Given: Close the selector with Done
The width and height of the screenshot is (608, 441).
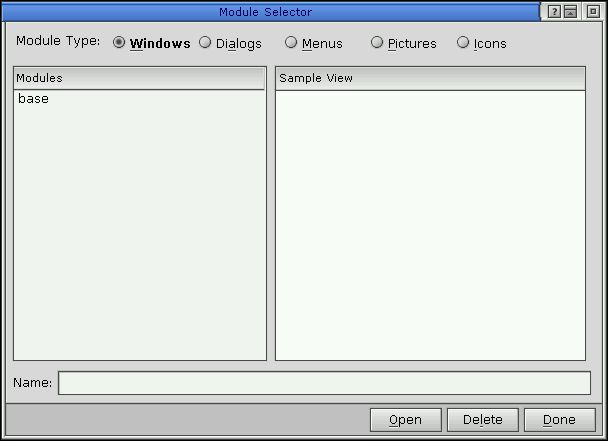Looking at the screenshot, I should 560,420.
